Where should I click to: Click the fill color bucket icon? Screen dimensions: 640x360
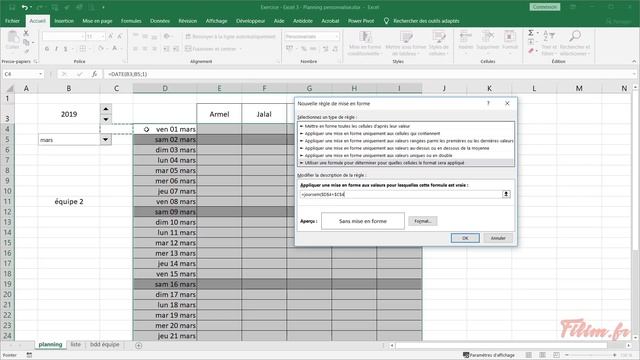click(100, 49)
